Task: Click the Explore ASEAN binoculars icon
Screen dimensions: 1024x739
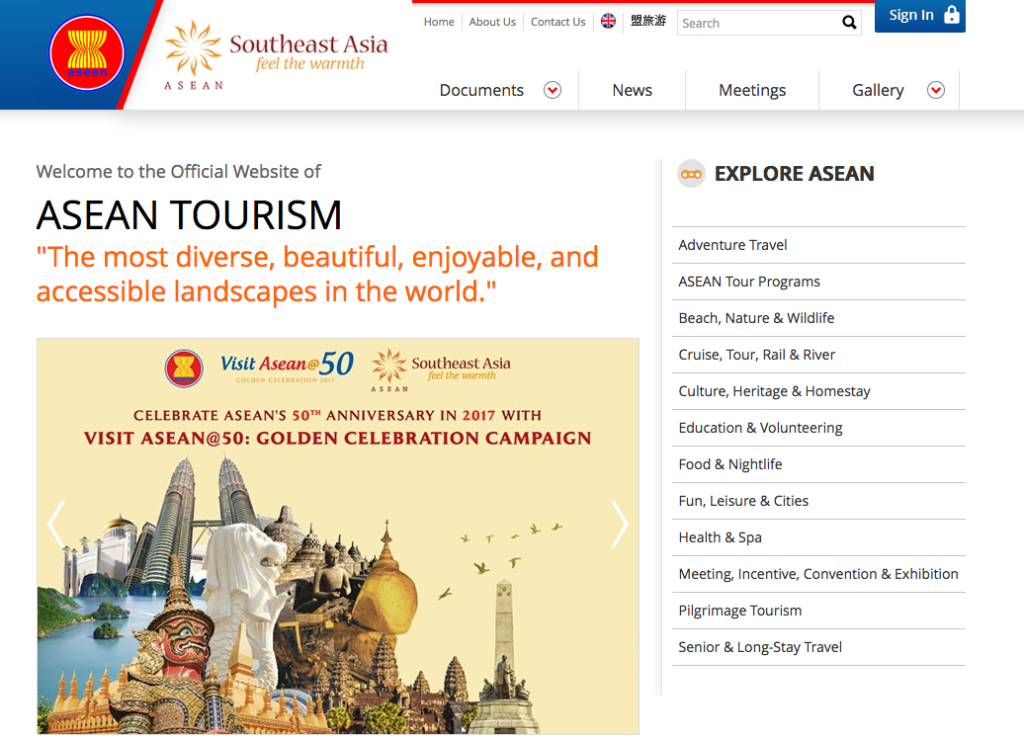Action: 691,174
